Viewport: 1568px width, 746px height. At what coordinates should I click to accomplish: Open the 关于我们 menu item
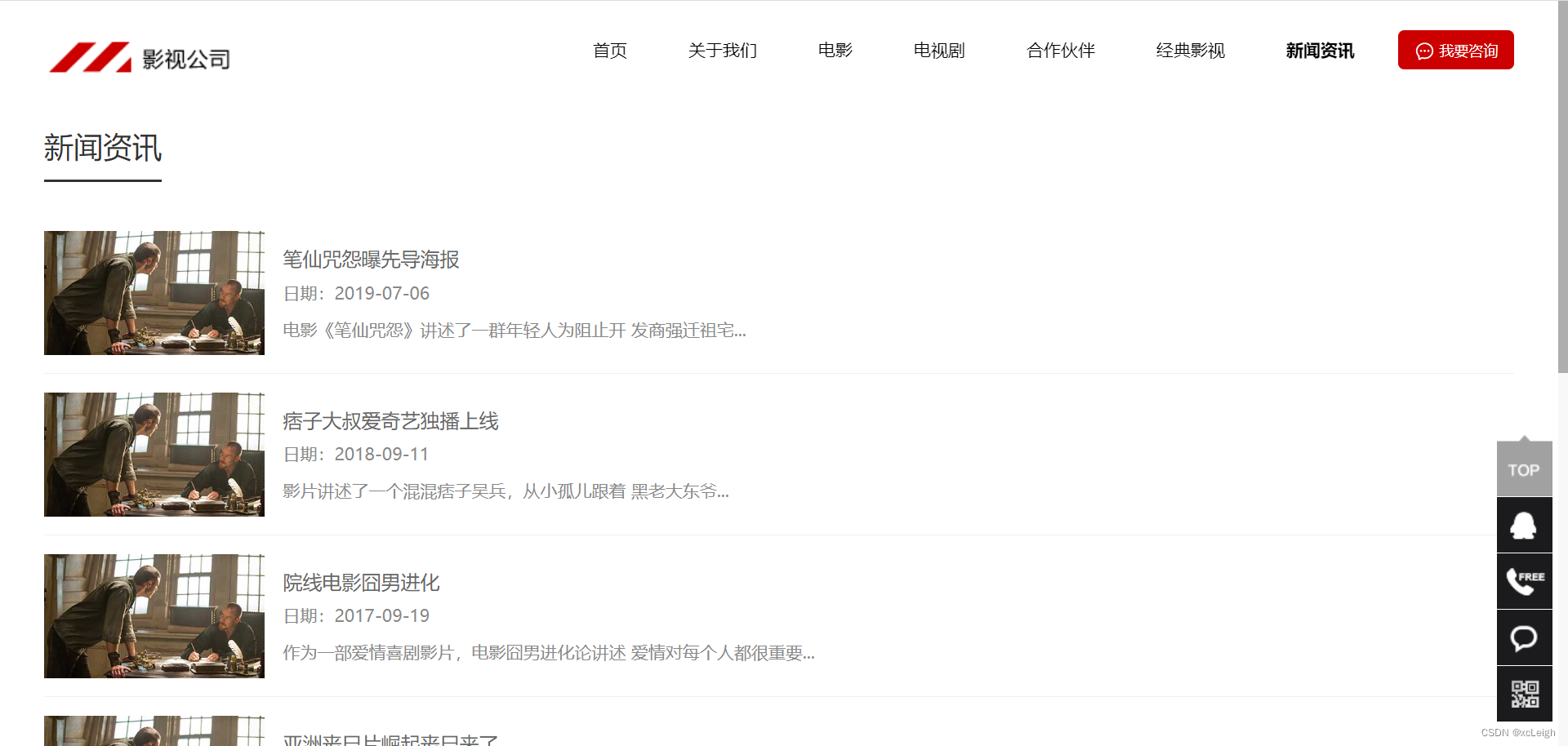(723, 51)
